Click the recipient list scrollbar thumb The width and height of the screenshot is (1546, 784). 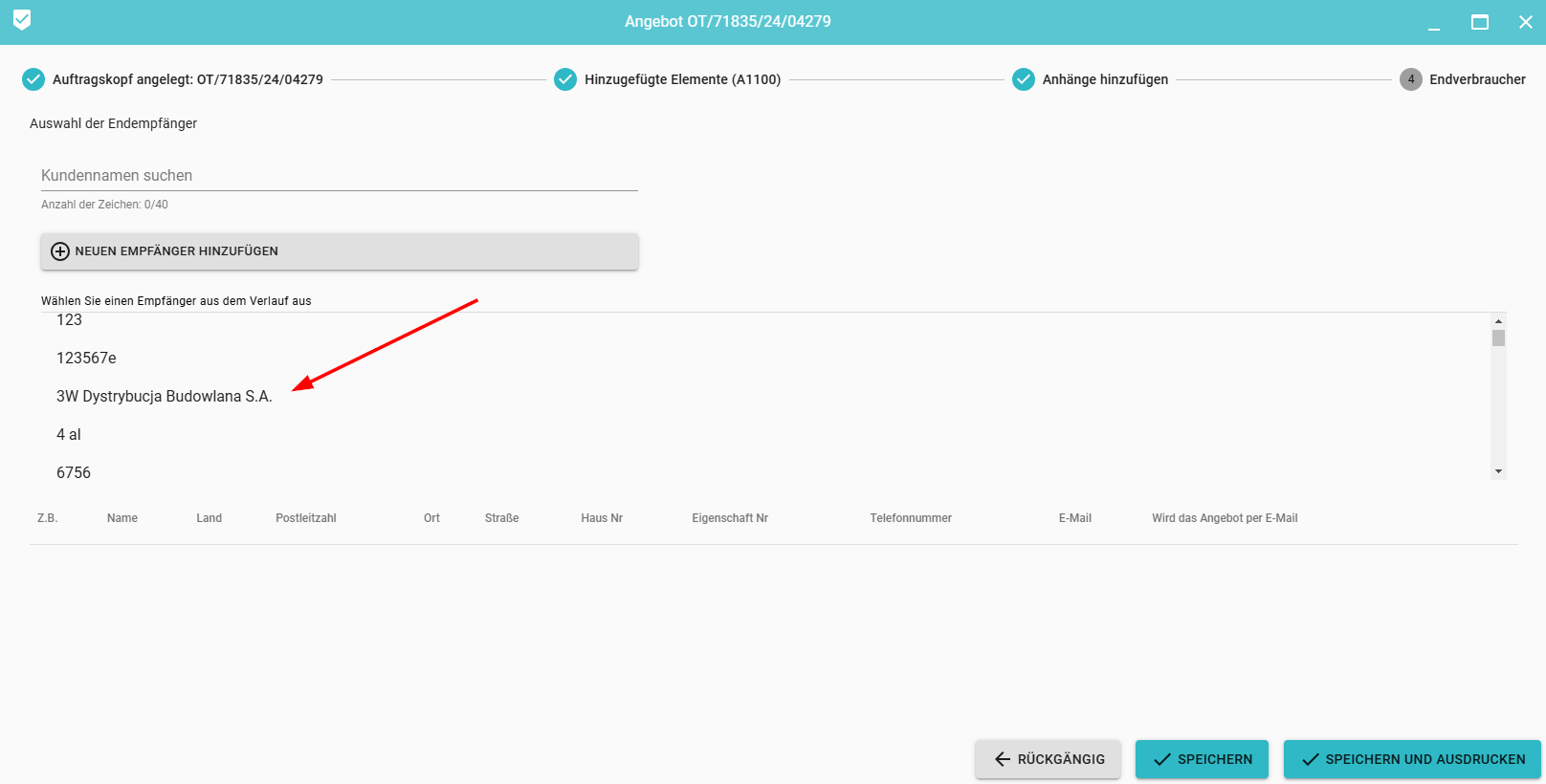(x=1498, y=338)
